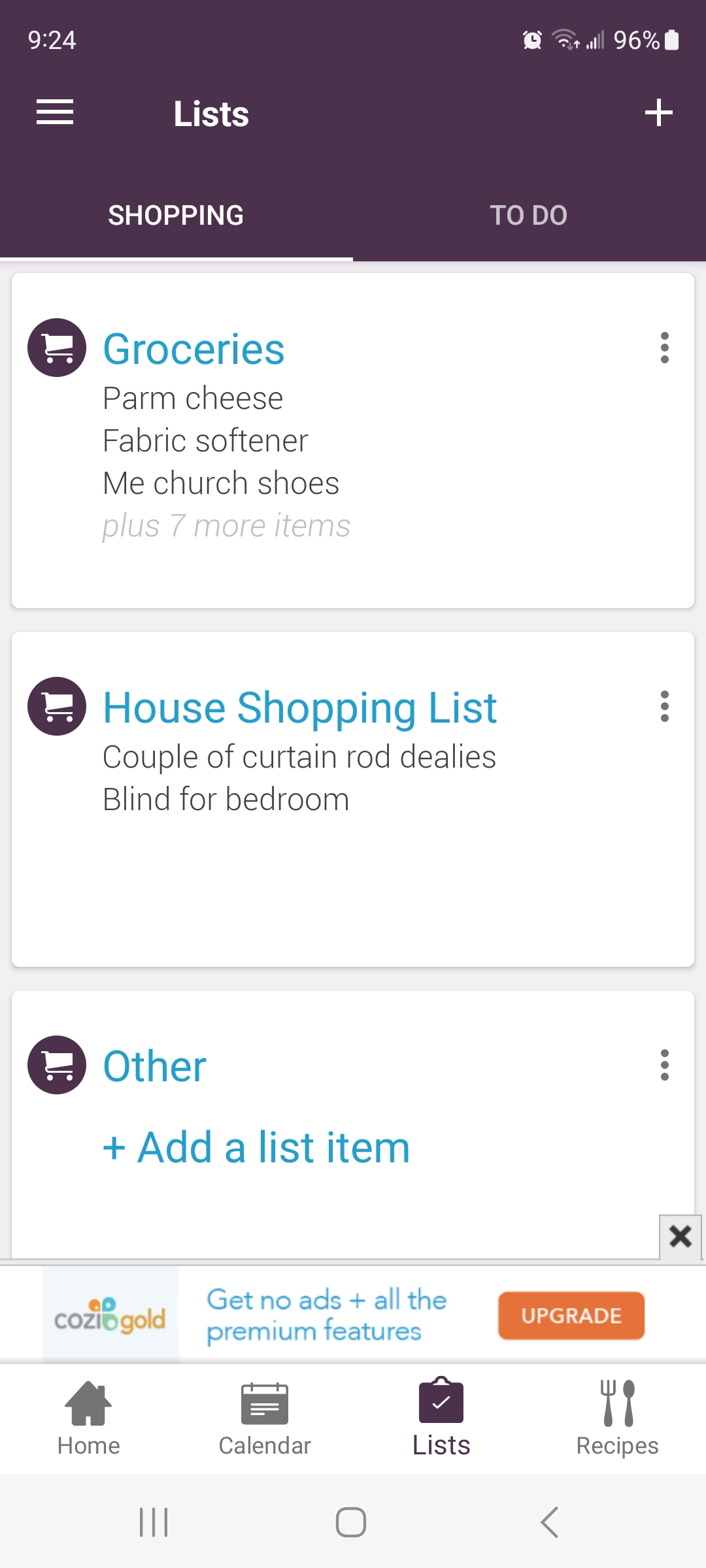706x1568 pixels.
Task: Dismiss the Cozi Gold ad banner
Action: 681,1236
